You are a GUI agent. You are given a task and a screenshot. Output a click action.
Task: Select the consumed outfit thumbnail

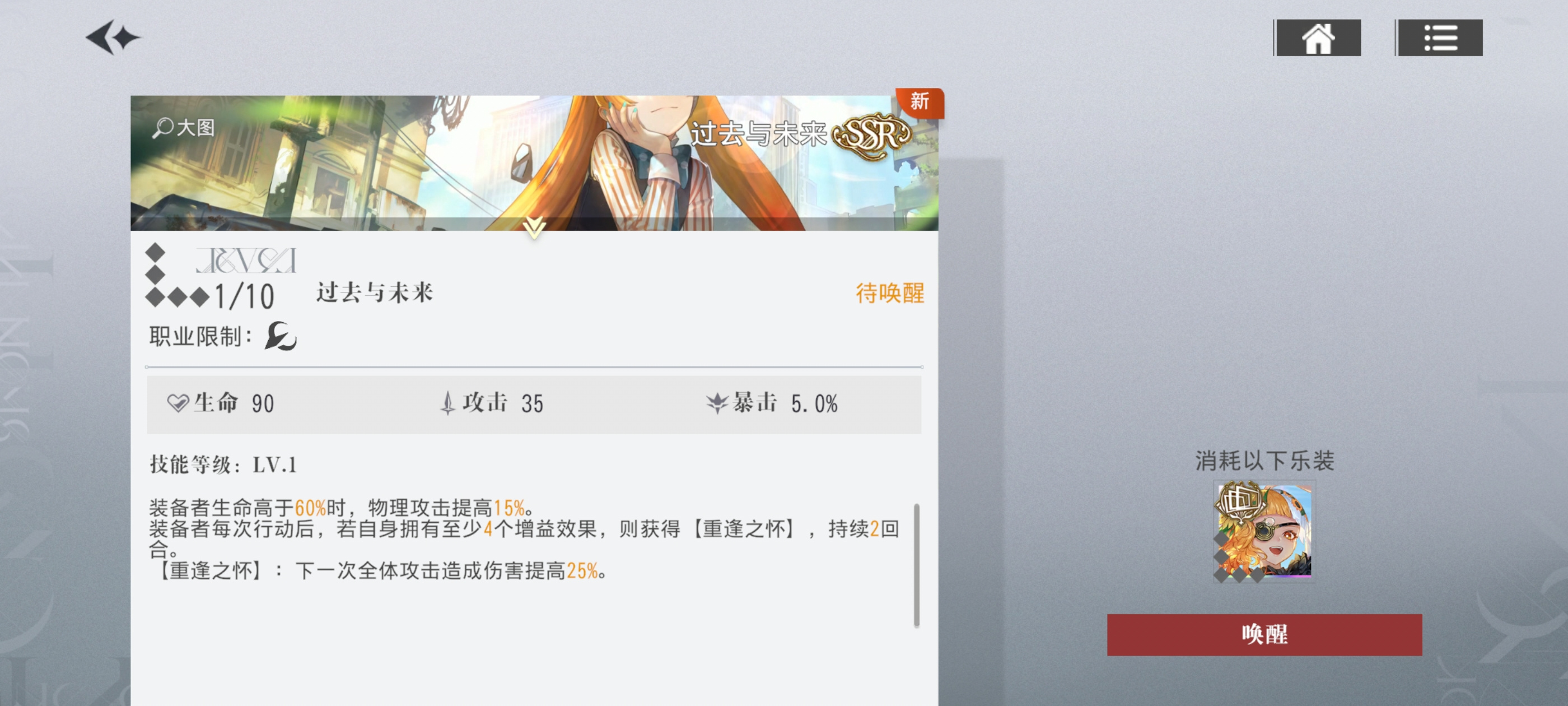[x=1264, y=531]
